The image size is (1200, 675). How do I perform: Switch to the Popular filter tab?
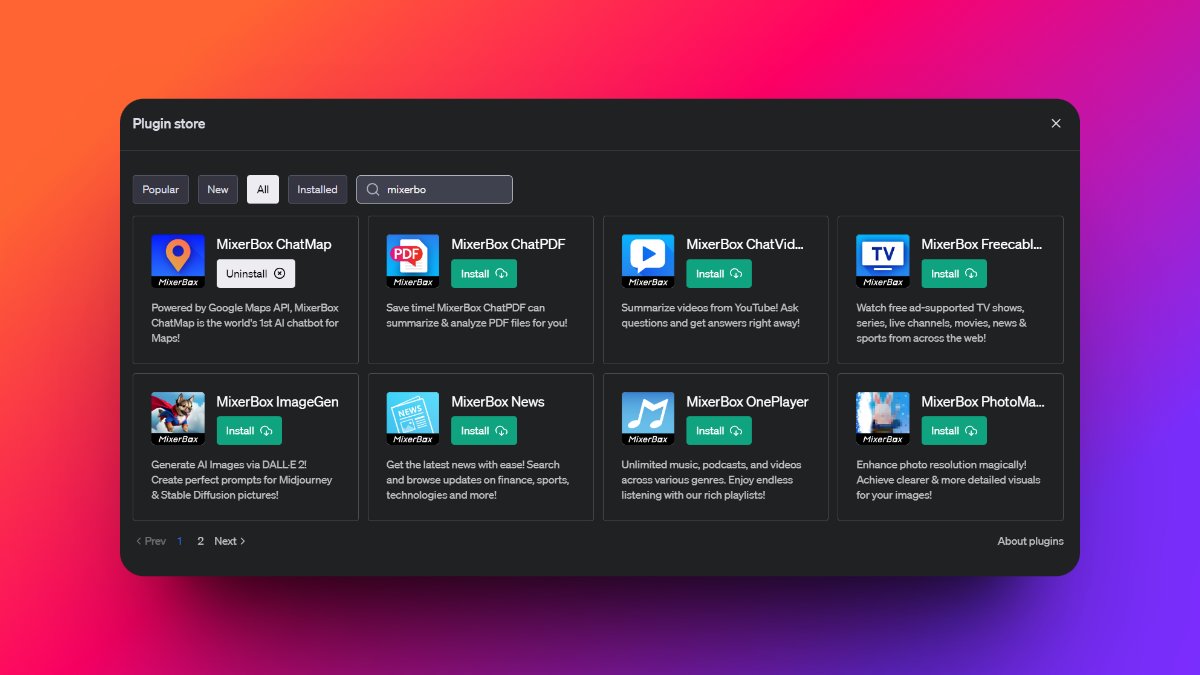pos(161,190)
